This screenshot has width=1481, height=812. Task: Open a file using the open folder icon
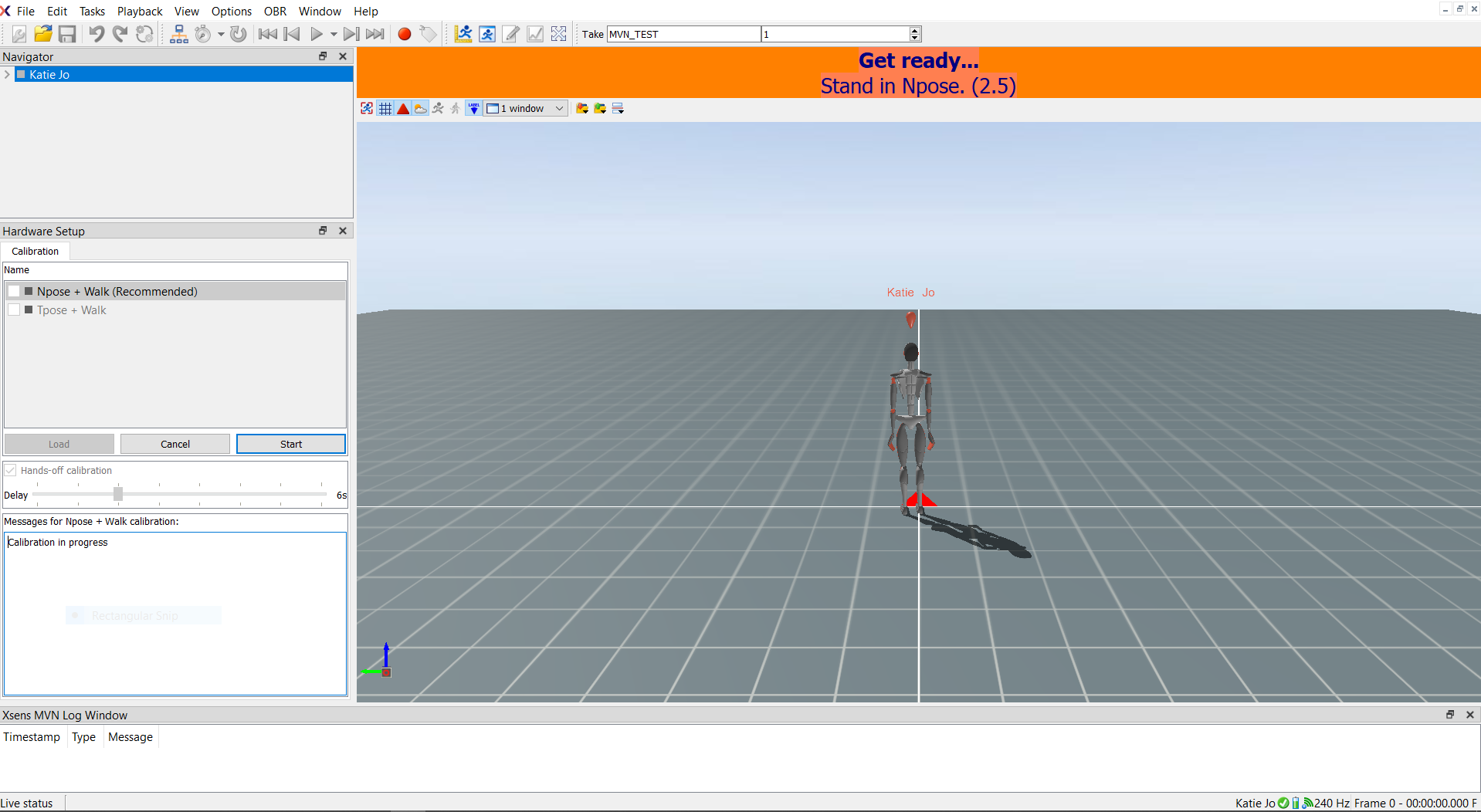coord(42,34)
